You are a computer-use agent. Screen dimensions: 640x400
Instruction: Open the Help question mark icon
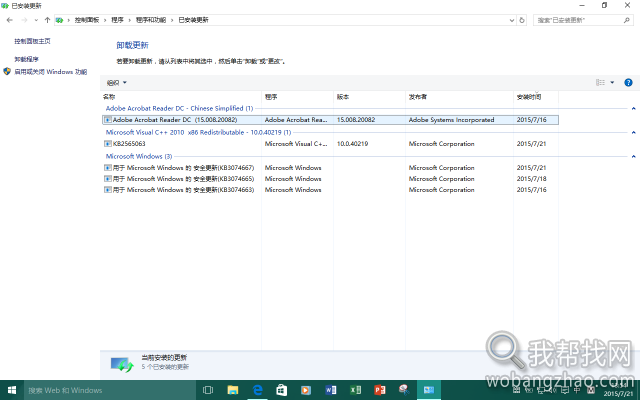coord(629,82)
